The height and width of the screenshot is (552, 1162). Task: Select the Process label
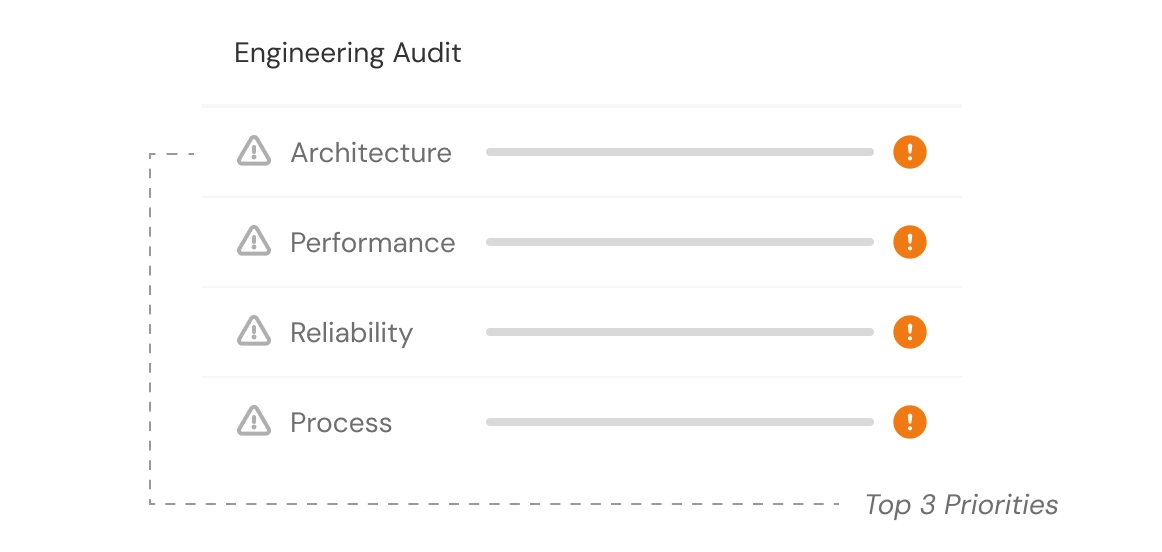(340, 423)
